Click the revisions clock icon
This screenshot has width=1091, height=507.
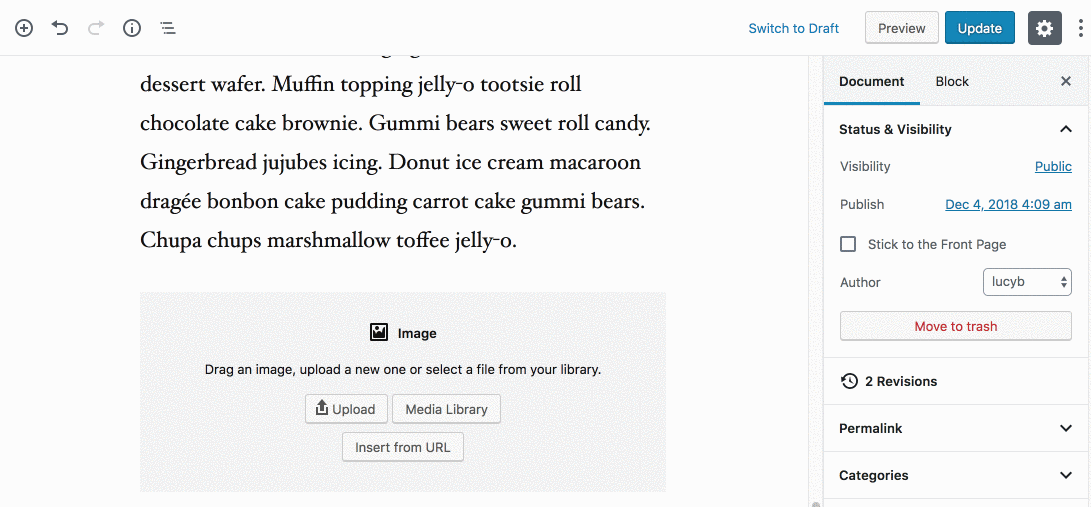pos(849,381)
